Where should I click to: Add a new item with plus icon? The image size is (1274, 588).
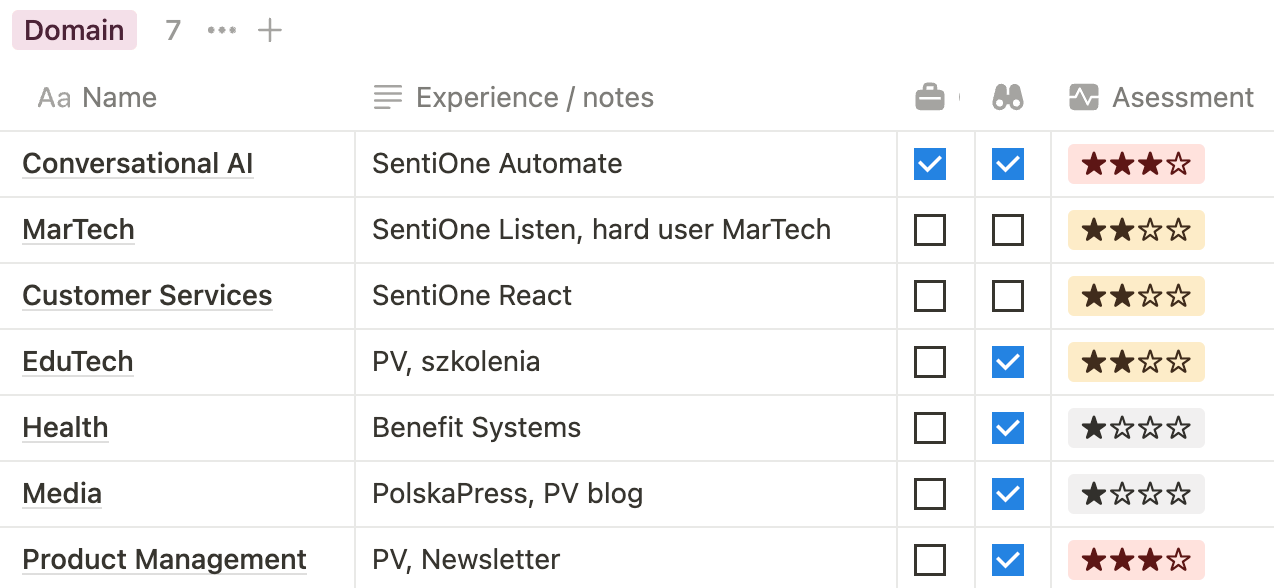(x=270, y=30)
